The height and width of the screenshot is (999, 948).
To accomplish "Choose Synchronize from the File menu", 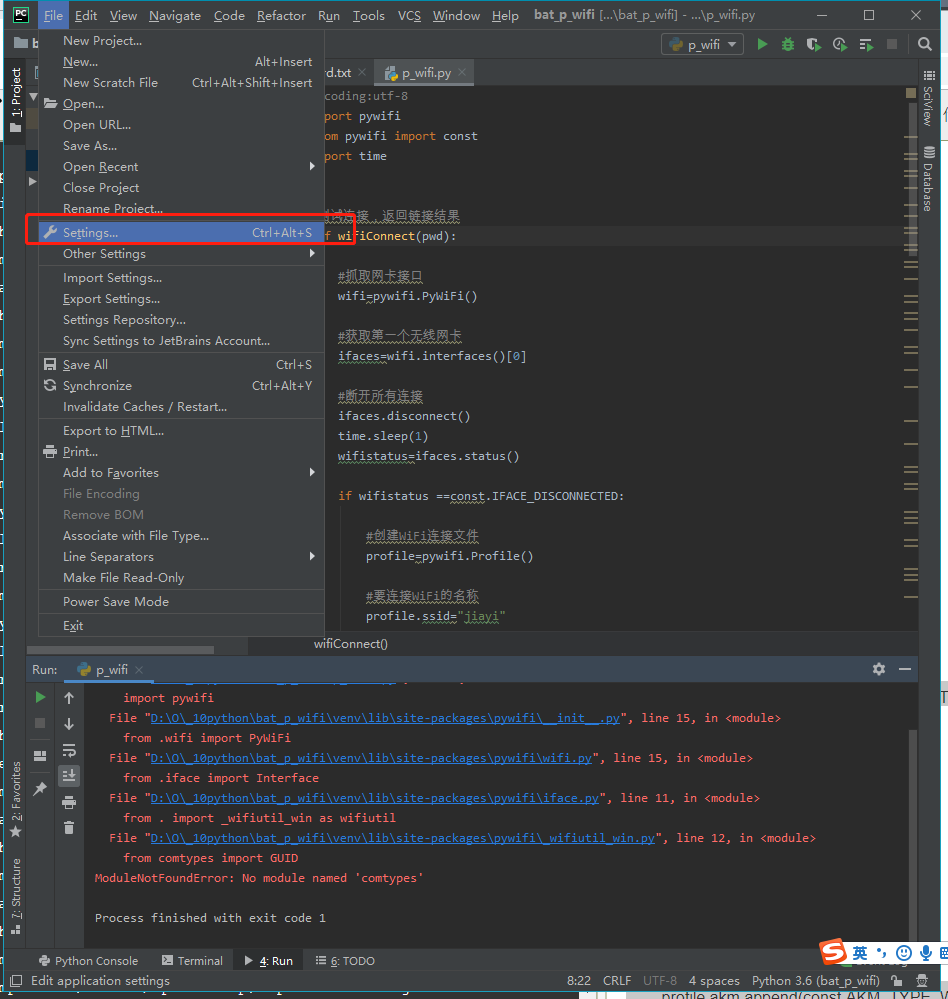I will 181,385.
